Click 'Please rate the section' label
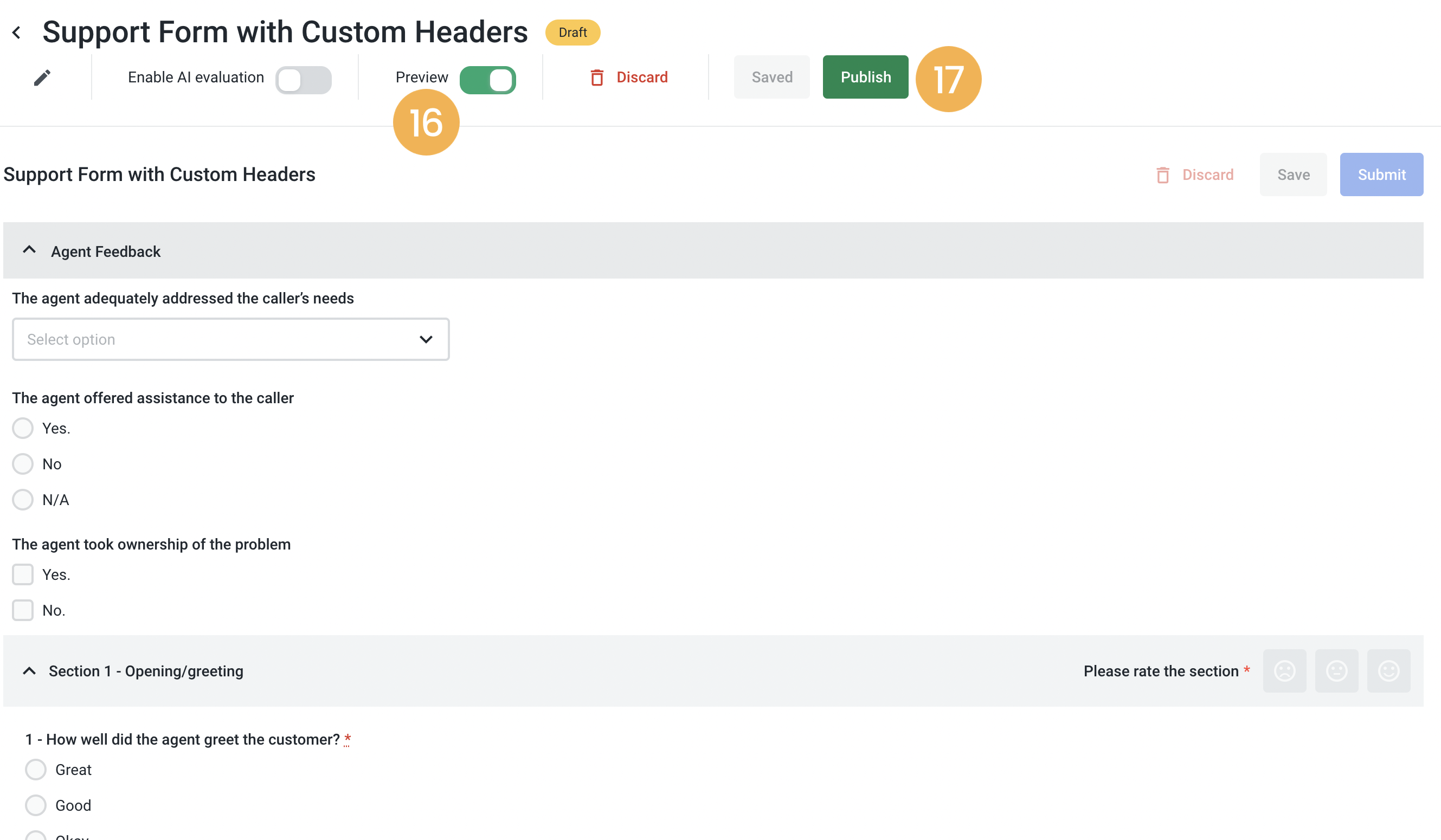This screenshot has height=840, width=1441. click(x=1161, y=671)
